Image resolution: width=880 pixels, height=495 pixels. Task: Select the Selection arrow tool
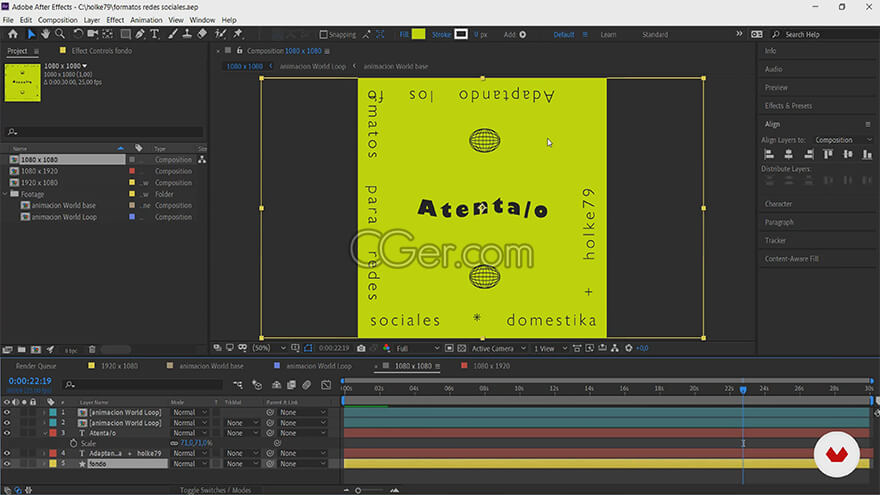[x=31, y=34]
